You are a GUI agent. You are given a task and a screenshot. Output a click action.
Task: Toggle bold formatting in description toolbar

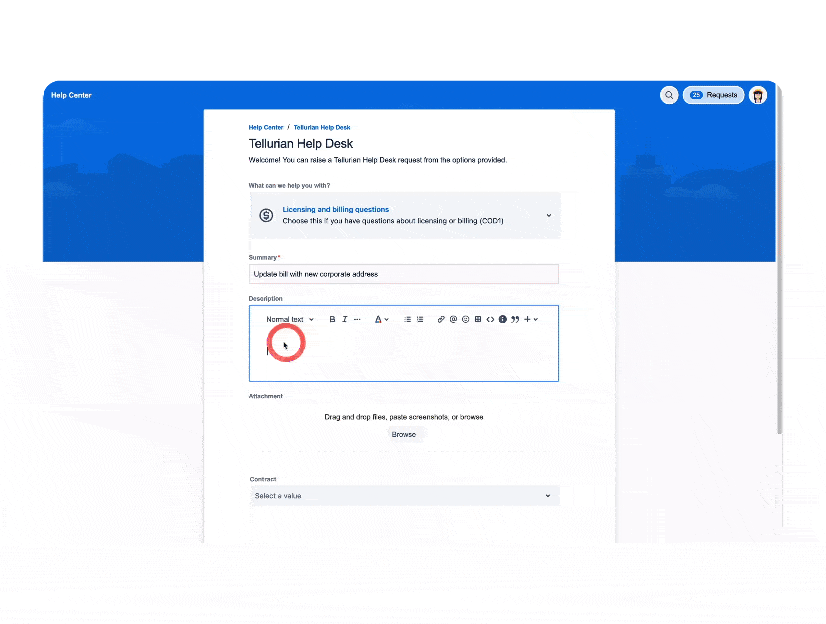pos(332,319)
